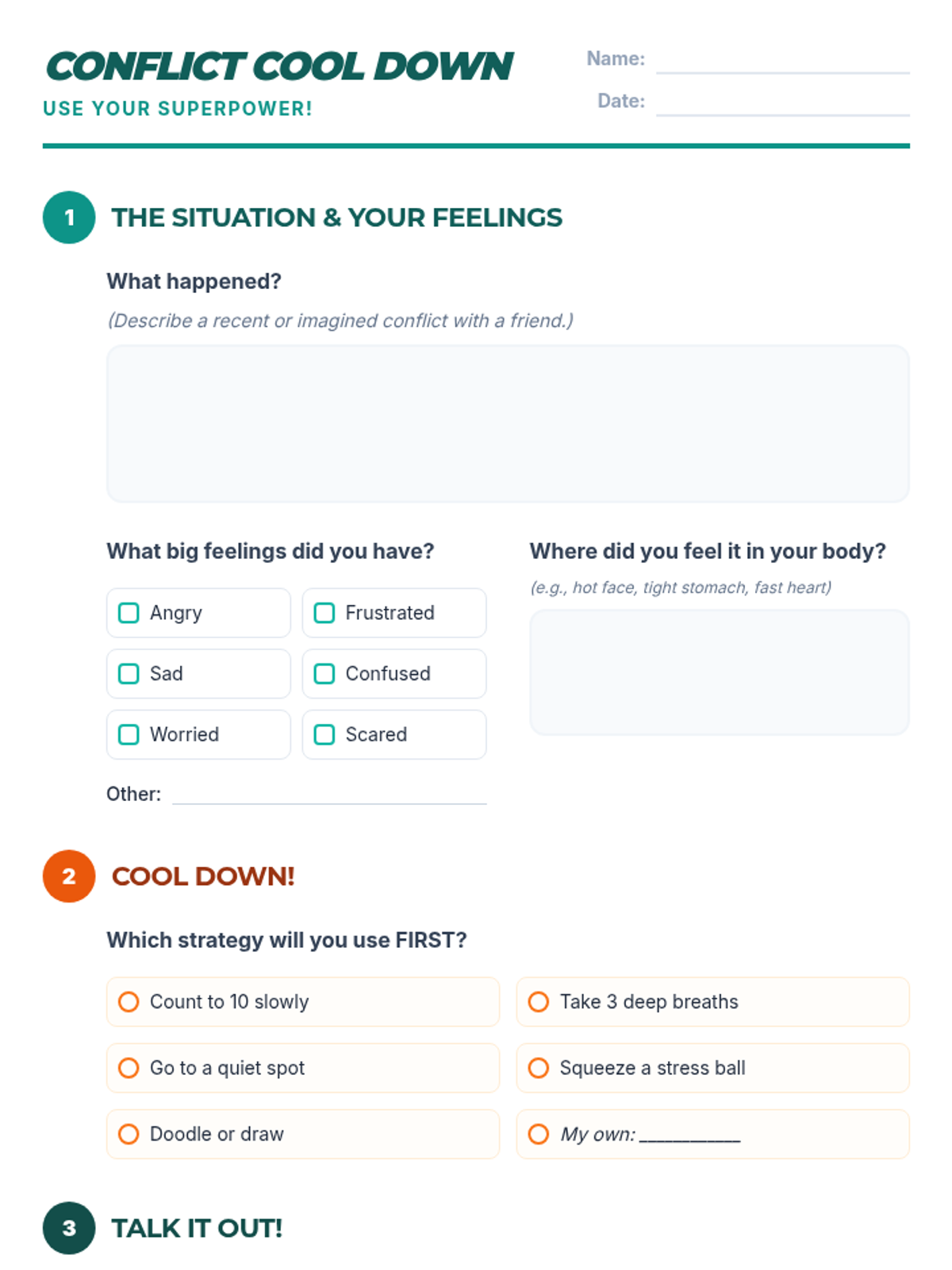This screenshot has width=952, height=1270.
Task: Click the Other feelings line
Action: [329, 795]
